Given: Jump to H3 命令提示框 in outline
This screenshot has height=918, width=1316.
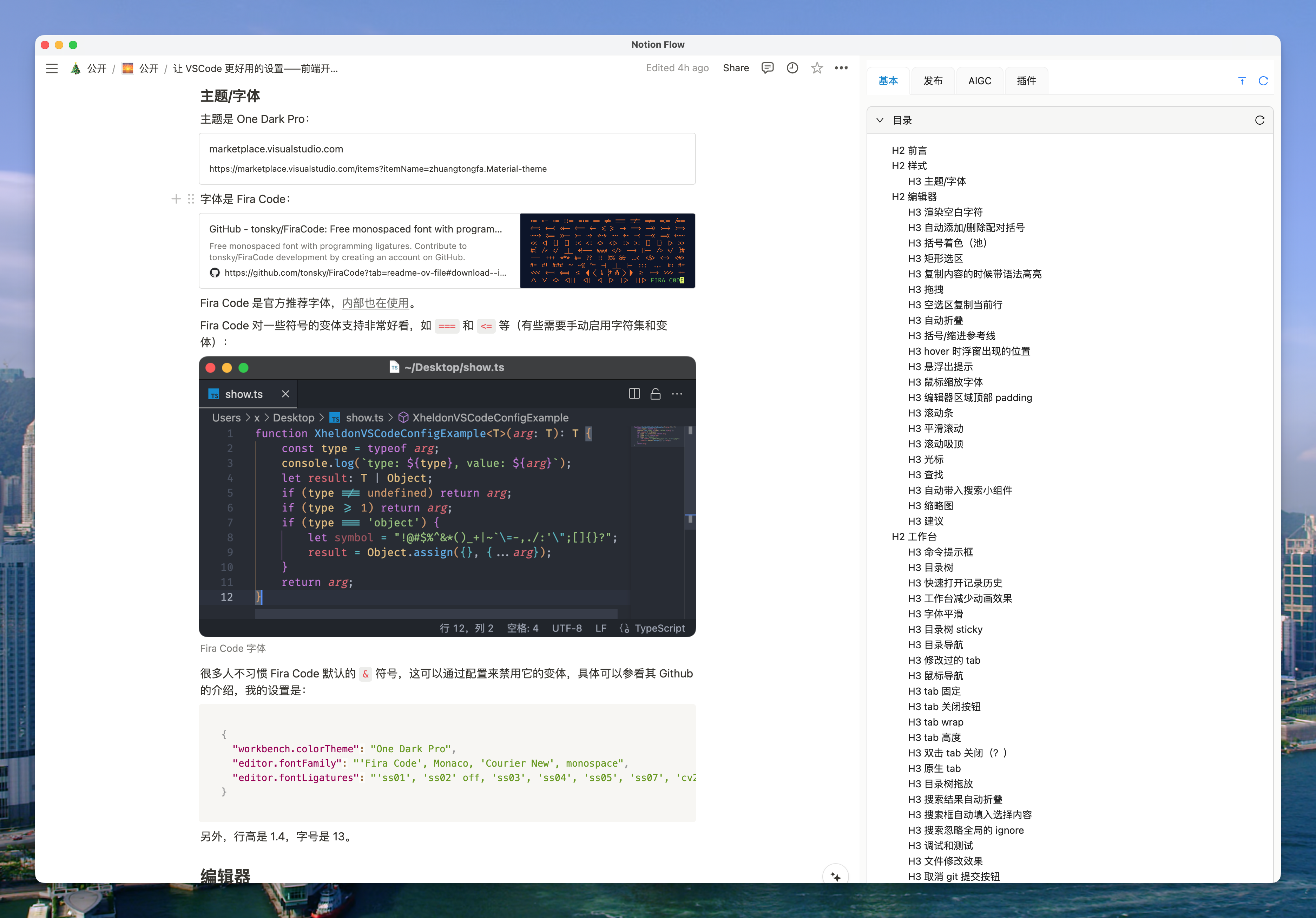Looking at the screenshot, I should (x=941, y=552).
